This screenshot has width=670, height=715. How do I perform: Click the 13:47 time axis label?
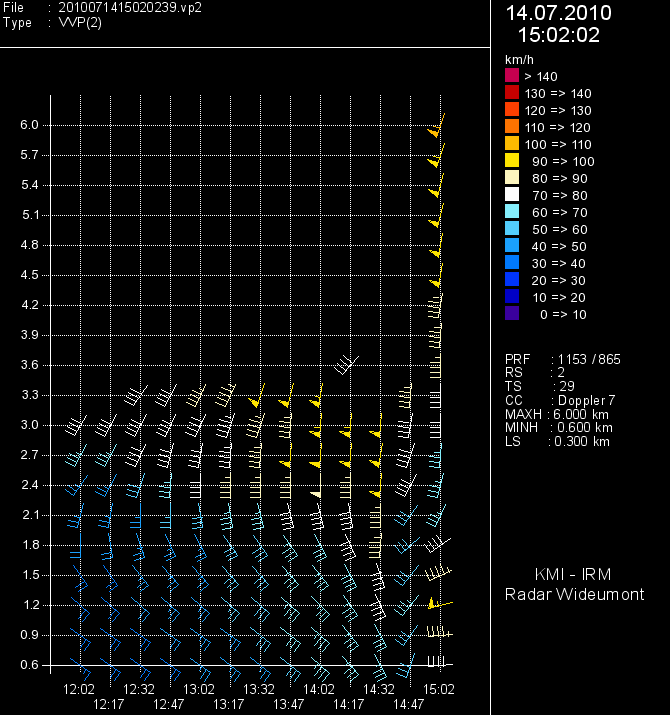288,704
